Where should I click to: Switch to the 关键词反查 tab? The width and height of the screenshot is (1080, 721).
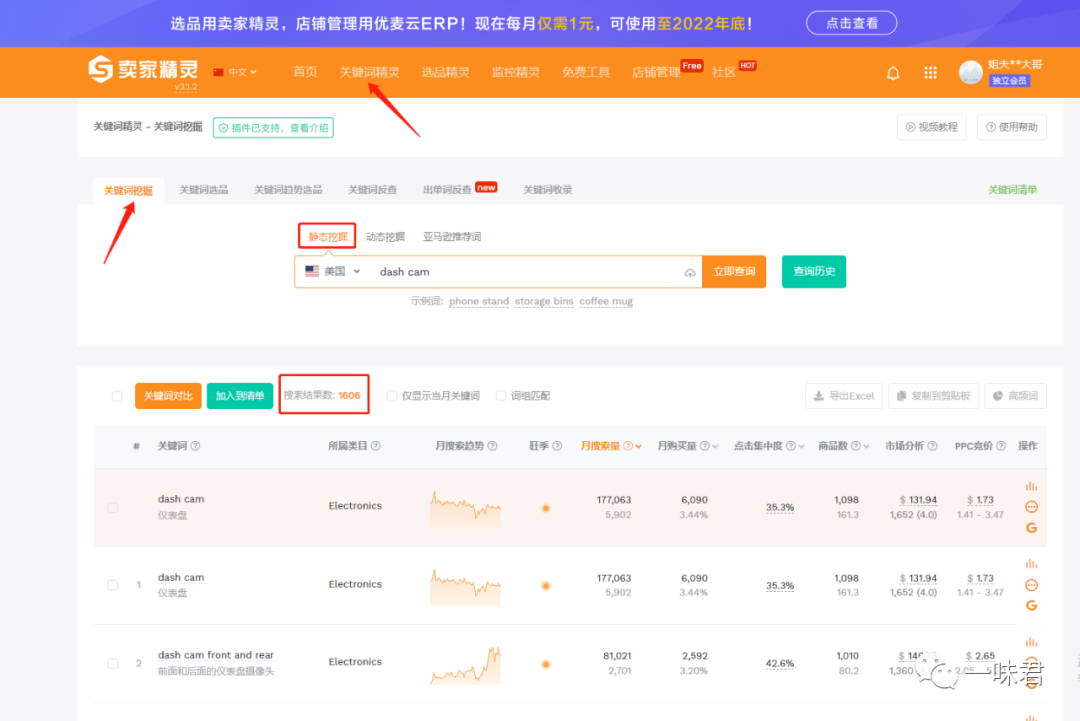pyautogui.click(x=373, y=190)
